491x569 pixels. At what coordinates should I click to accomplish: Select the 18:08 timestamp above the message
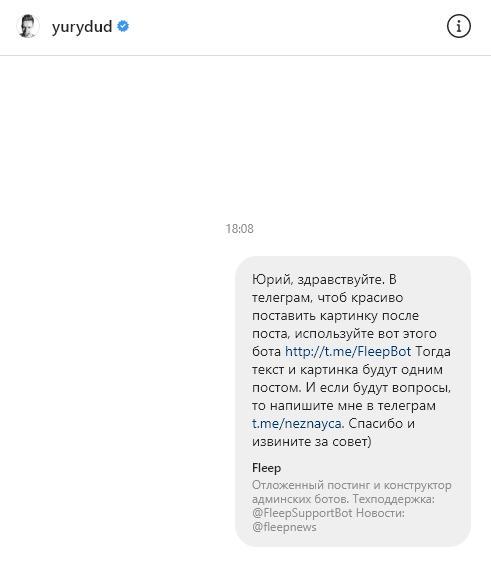[240, 229]
